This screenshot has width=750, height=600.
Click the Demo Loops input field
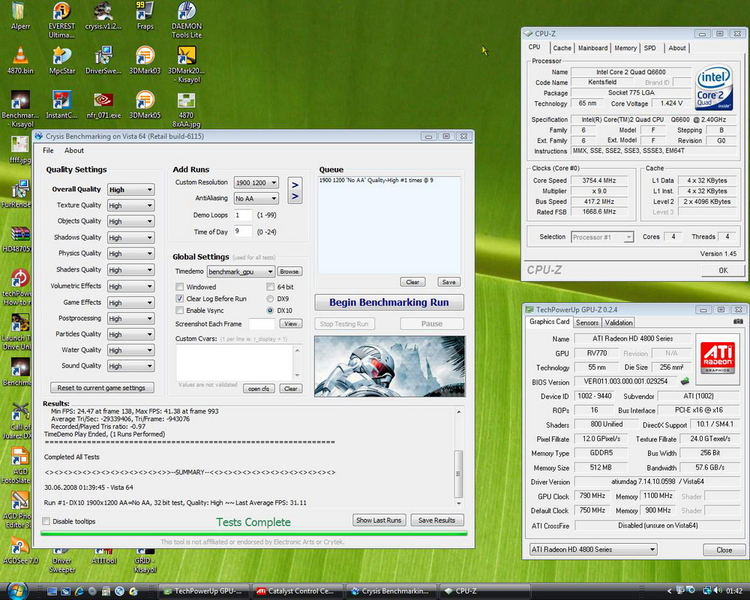pos(243,215)
